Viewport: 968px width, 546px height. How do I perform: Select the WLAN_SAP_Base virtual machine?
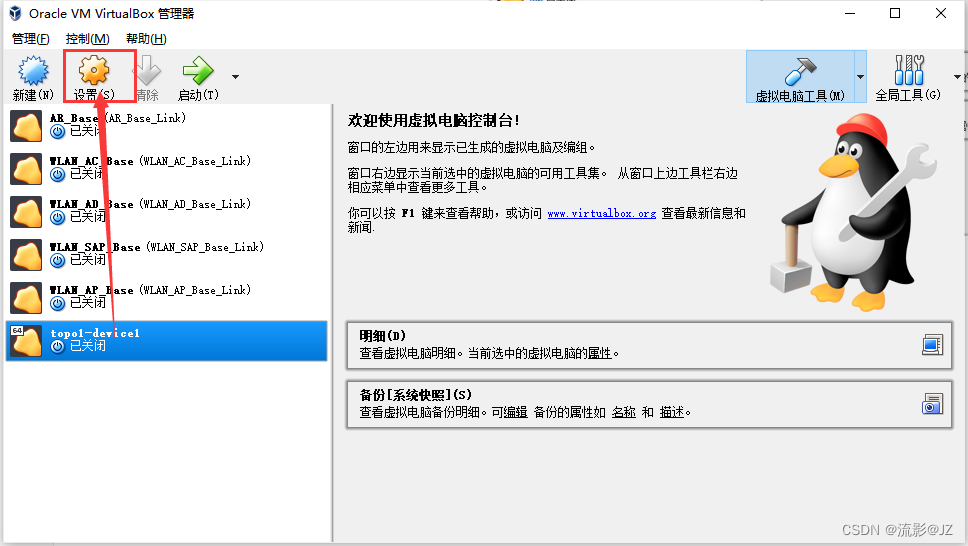coord(167,254)
